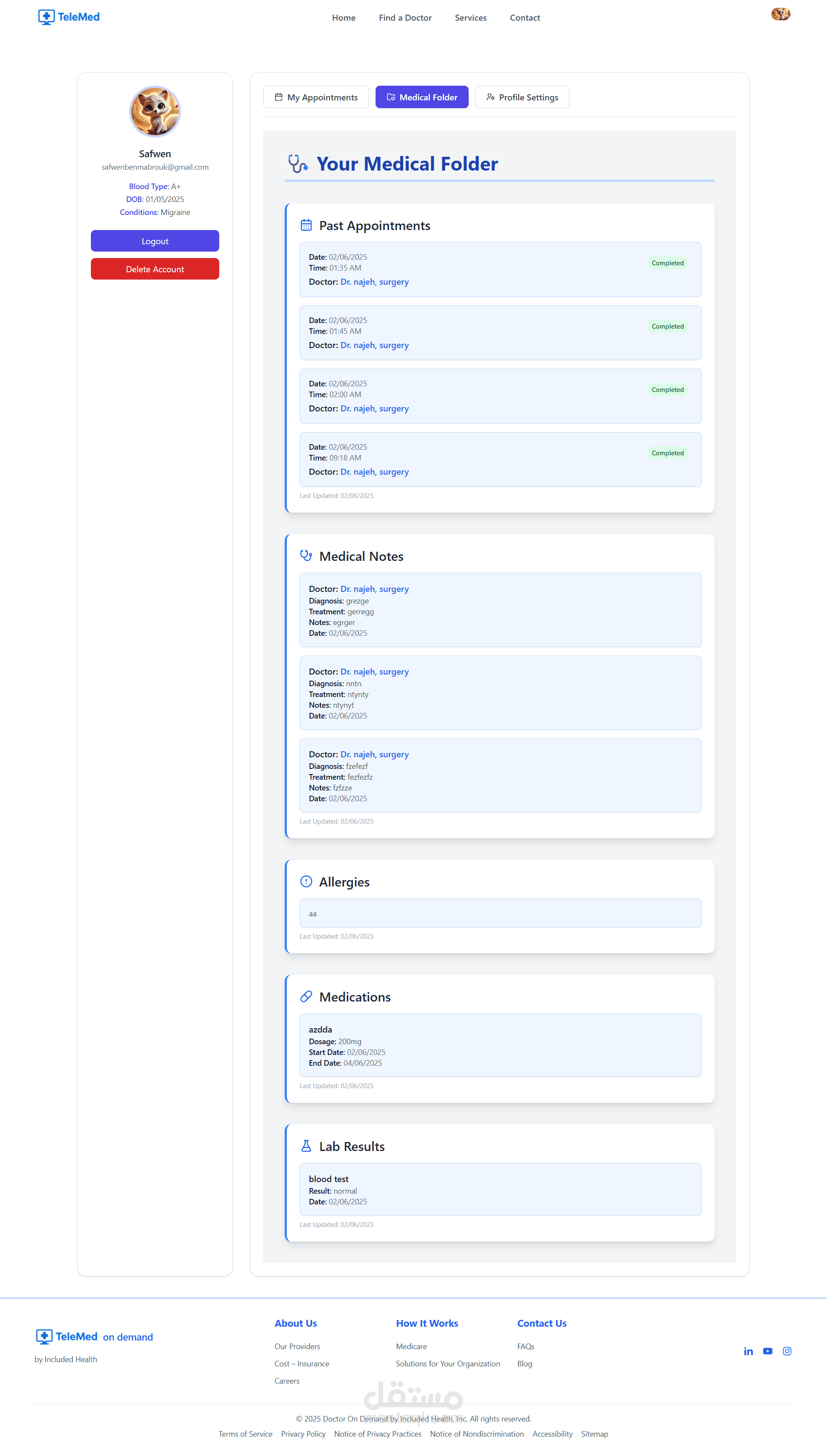Click the LinkedIn icon in footer

tap(748, 1351)
